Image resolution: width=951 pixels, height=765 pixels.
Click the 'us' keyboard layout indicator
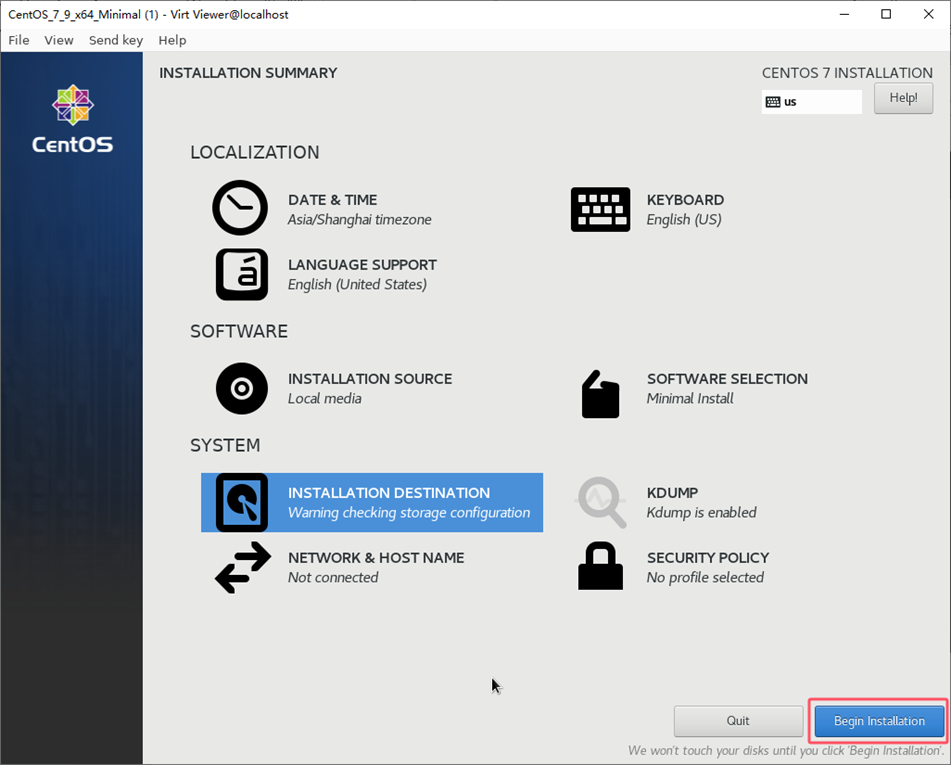click(x=812, y=102)
